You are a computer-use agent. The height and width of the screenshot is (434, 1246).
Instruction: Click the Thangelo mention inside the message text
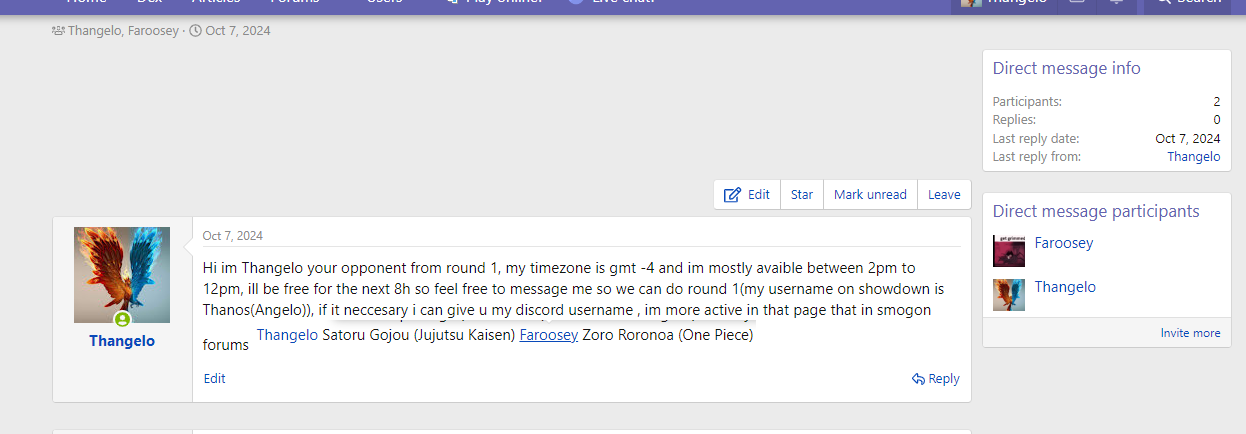tap(287, 335)
